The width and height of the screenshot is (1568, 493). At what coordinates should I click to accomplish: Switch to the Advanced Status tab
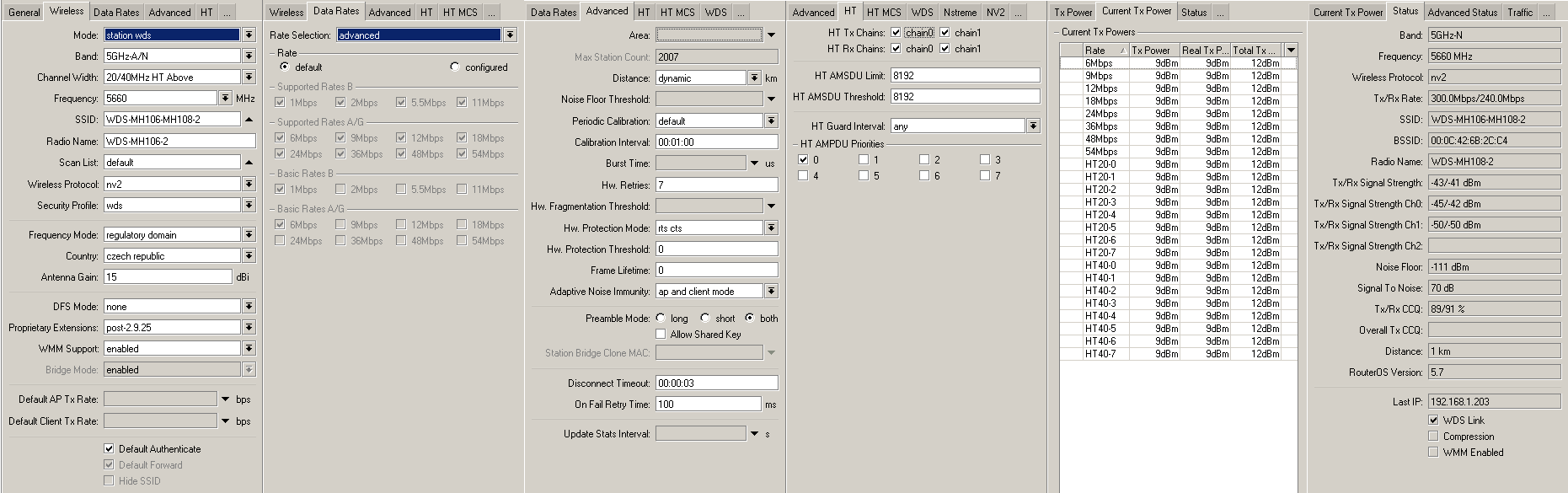[1462, 12]
